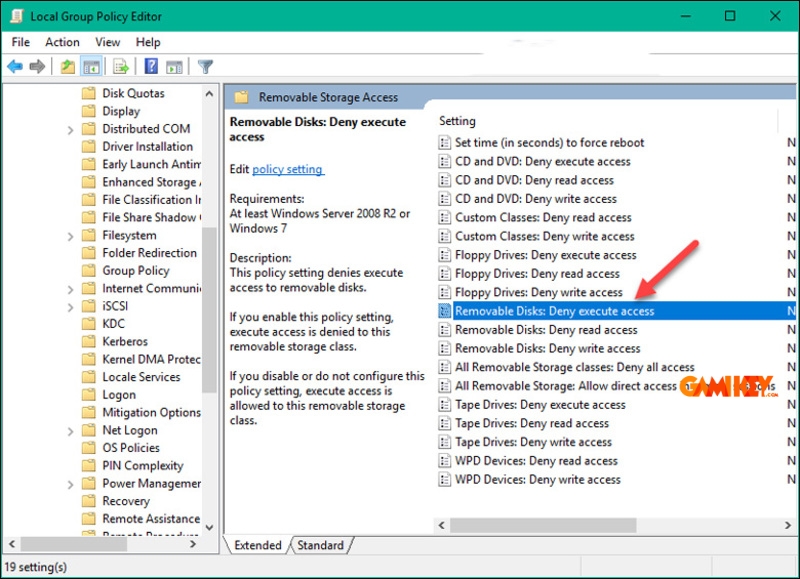Screen dimensions: 800x579
Task: Click tree scrollbar up arrow
Action: pos(209,94)
